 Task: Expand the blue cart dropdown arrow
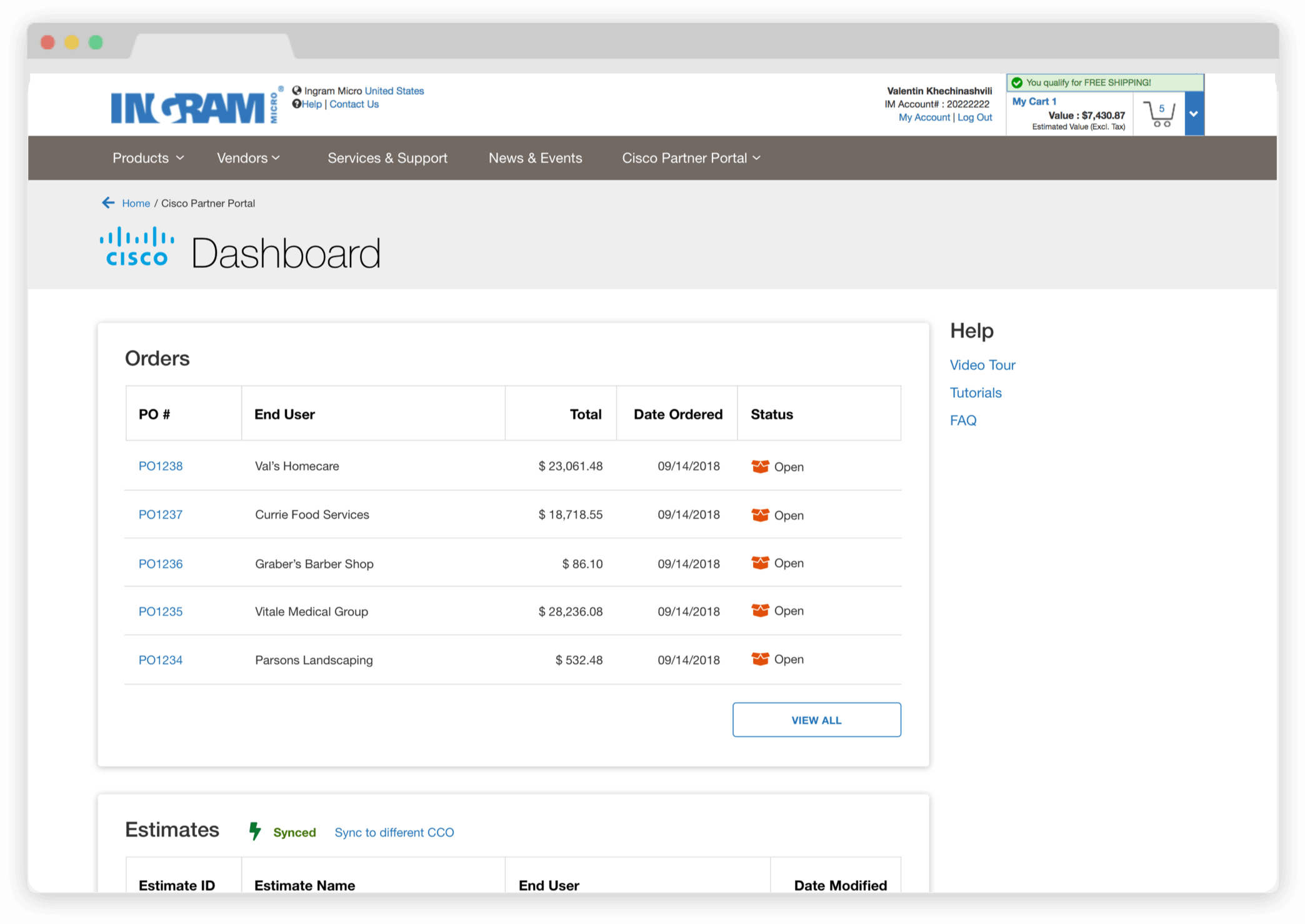[1194, 114]
